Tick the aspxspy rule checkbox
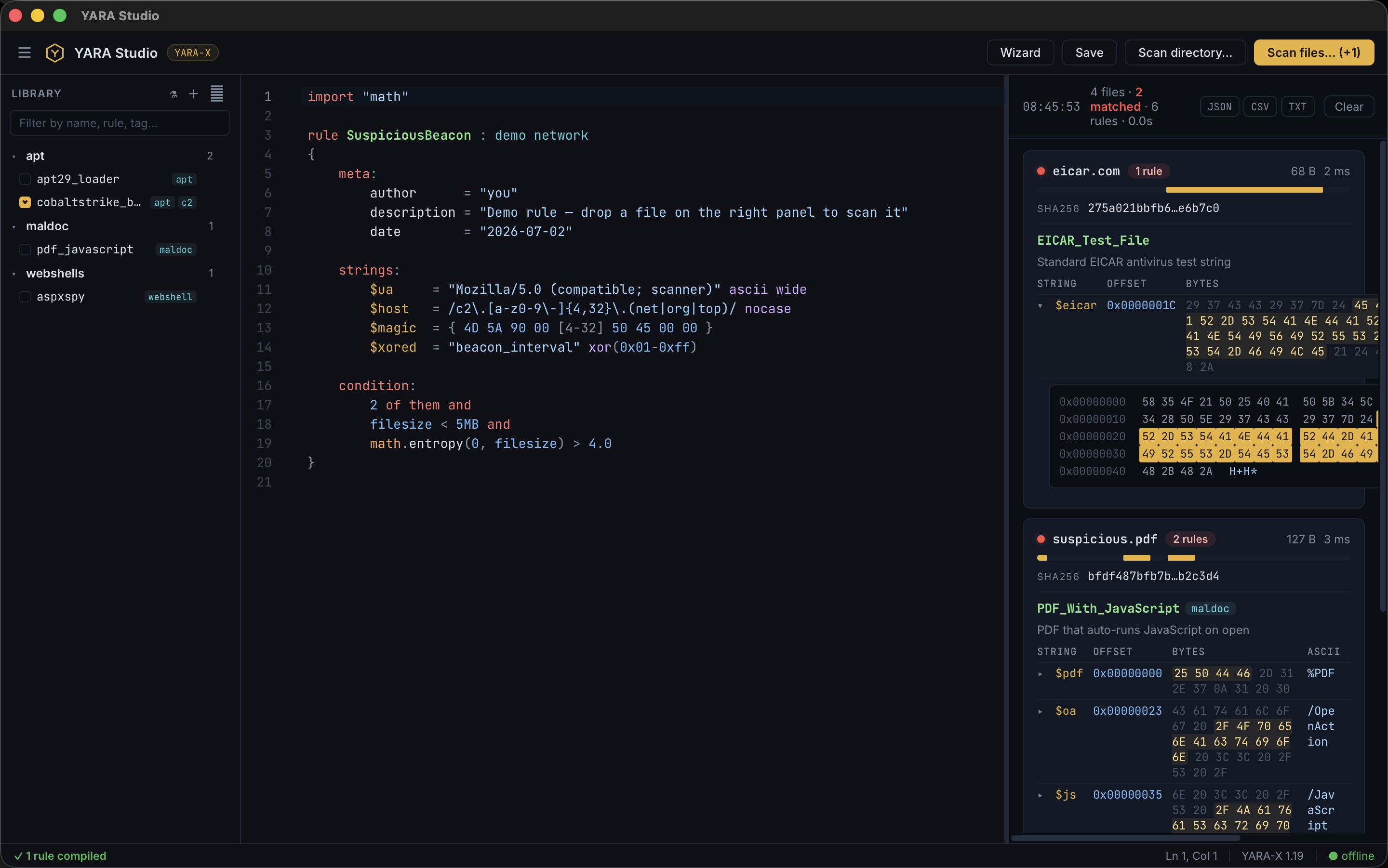This screenshot has width=1388, height=868. click(25, 296)
